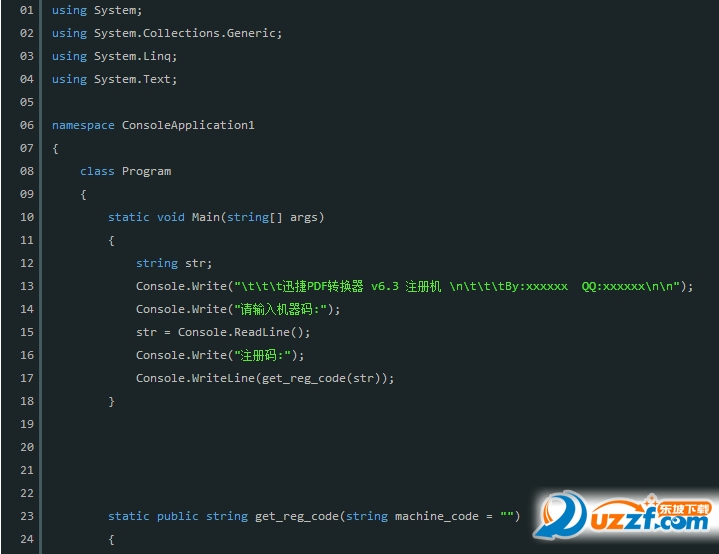Click 'QQ:xxxxxx' text in line 13 string
The height and width of the screenshot is (554, 719).
point(613,286)
